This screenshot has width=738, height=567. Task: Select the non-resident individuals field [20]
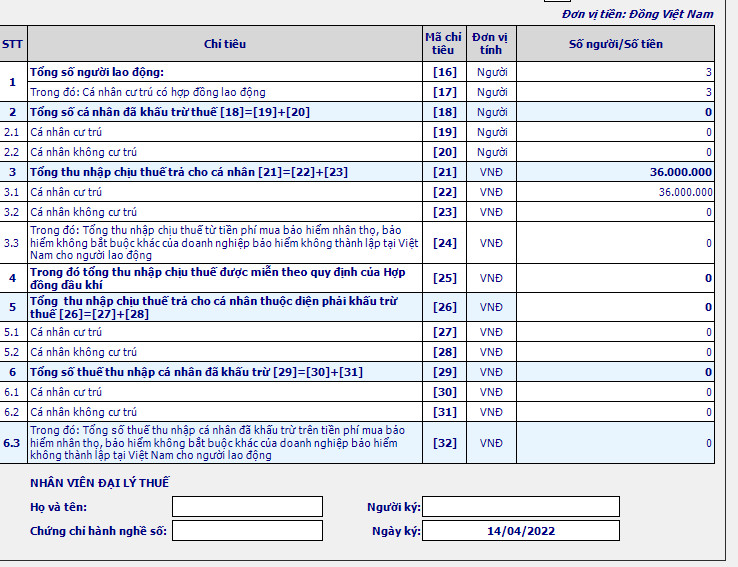[x=615, y=152]
